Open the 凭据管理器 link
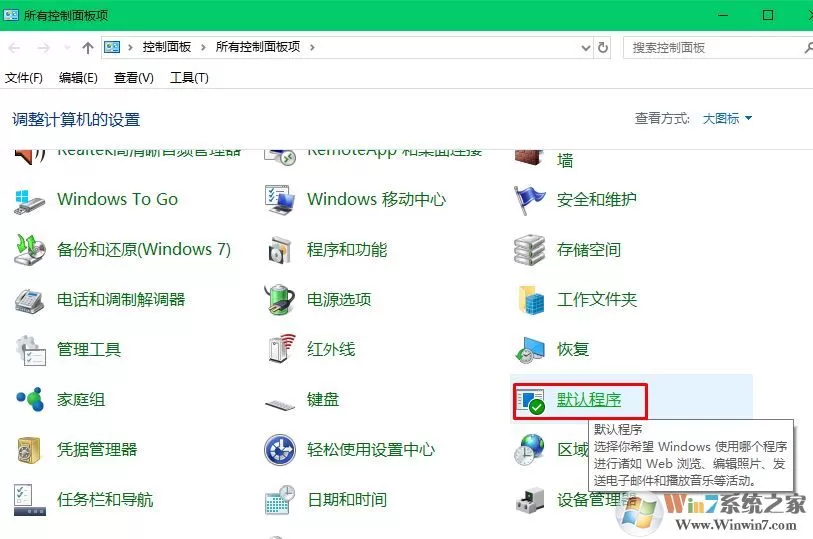 pyautogui.click(x=97, y=449)
